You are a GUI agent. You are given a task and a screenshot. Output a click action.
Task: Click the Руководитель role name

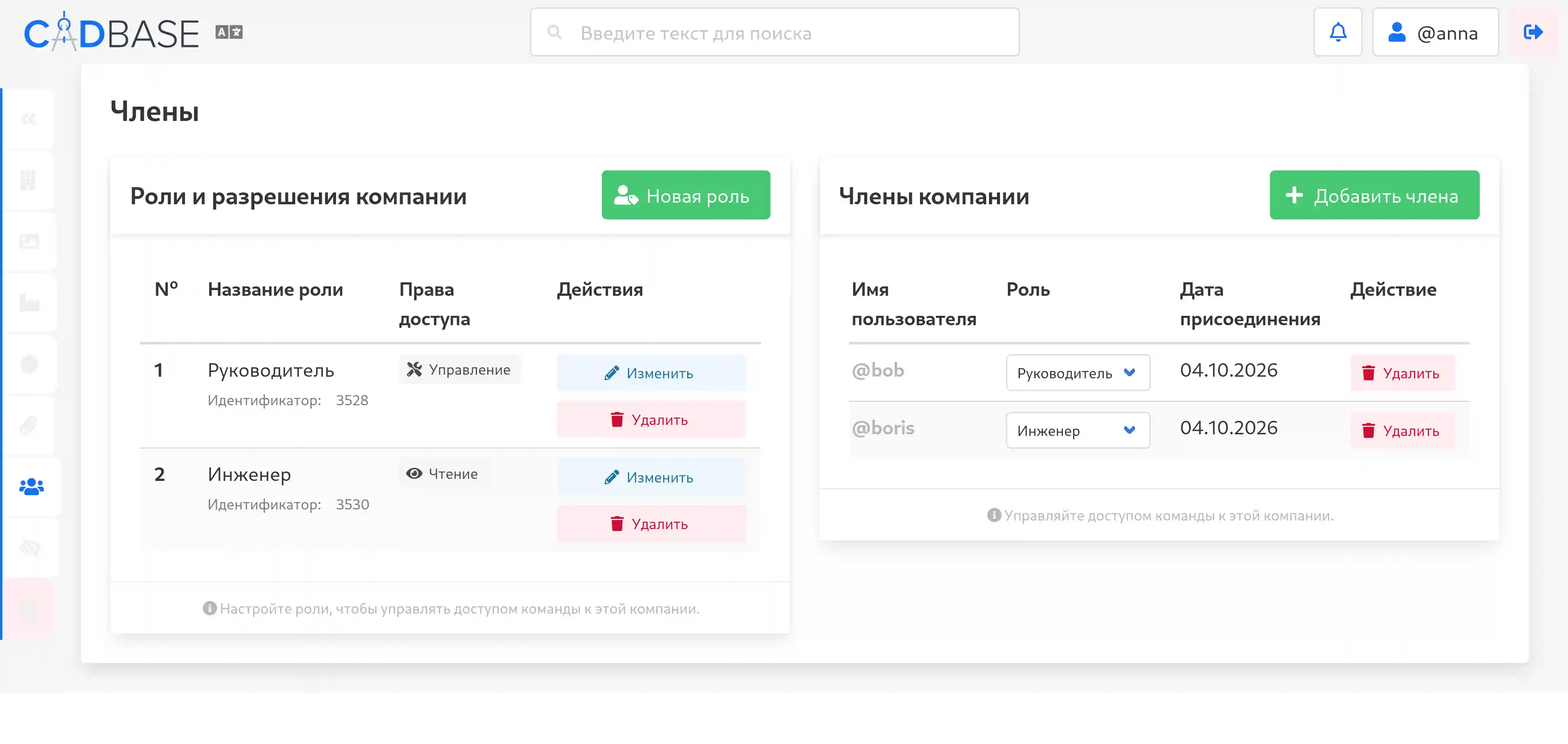pos(270,370)
